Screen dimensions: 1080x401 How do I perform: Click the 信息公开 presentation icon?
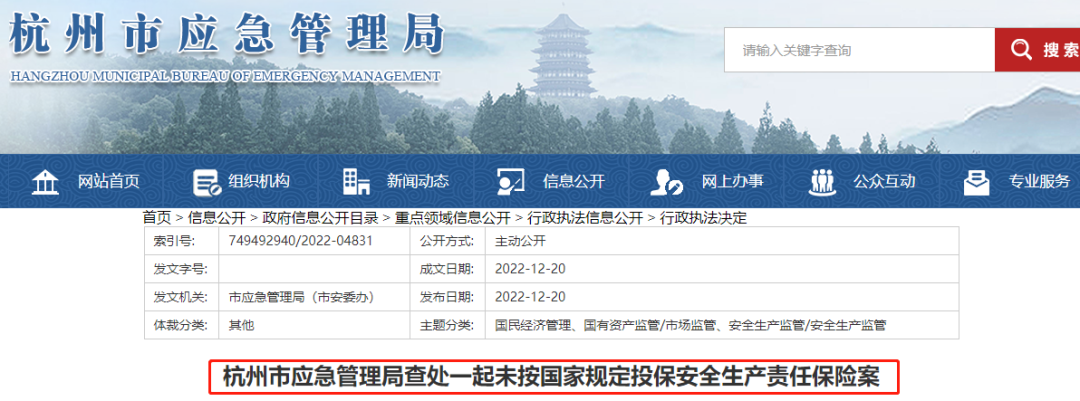[511, 182]
